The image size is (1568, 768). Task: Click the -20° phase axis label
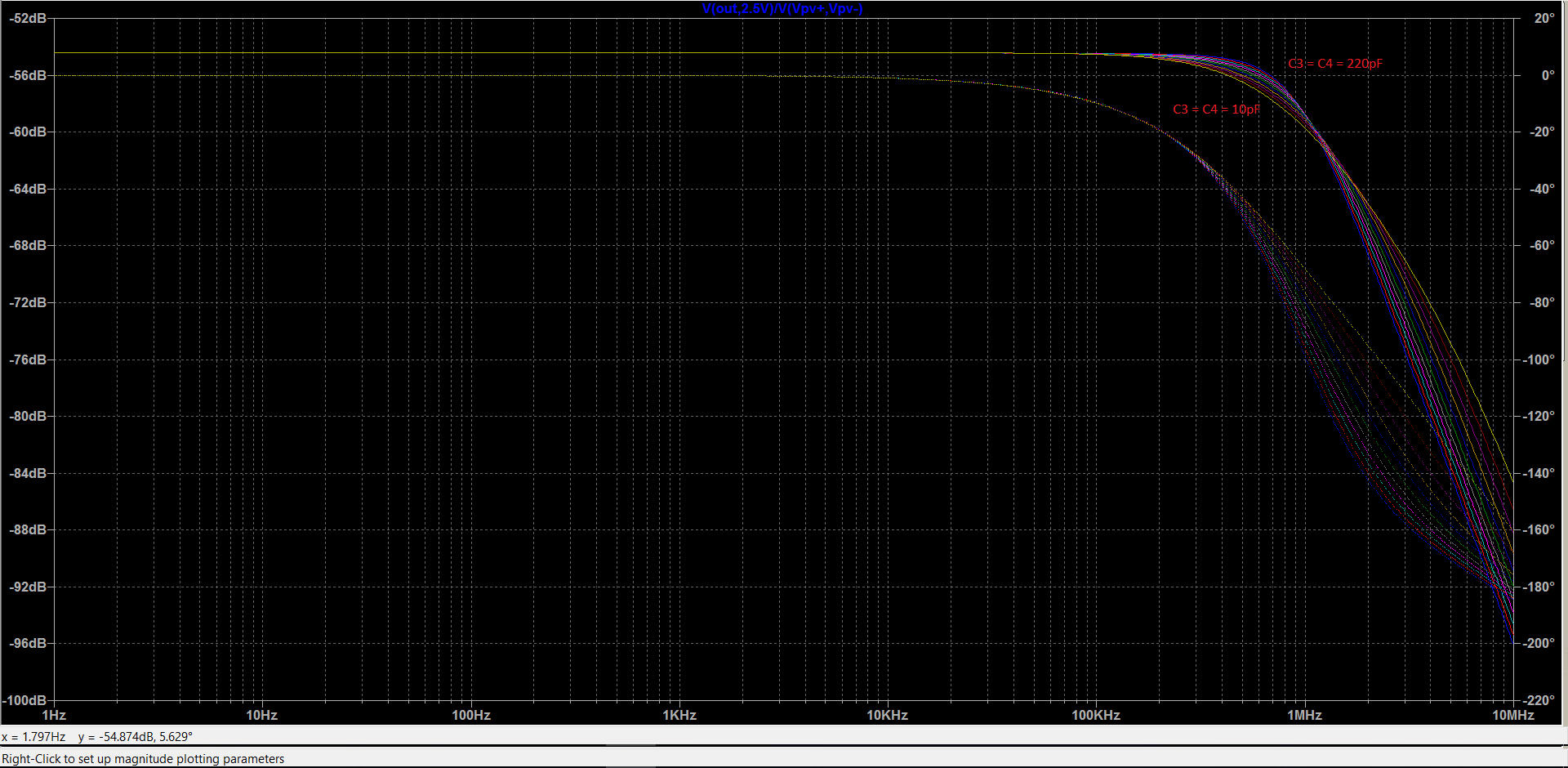click(1542, 132)
